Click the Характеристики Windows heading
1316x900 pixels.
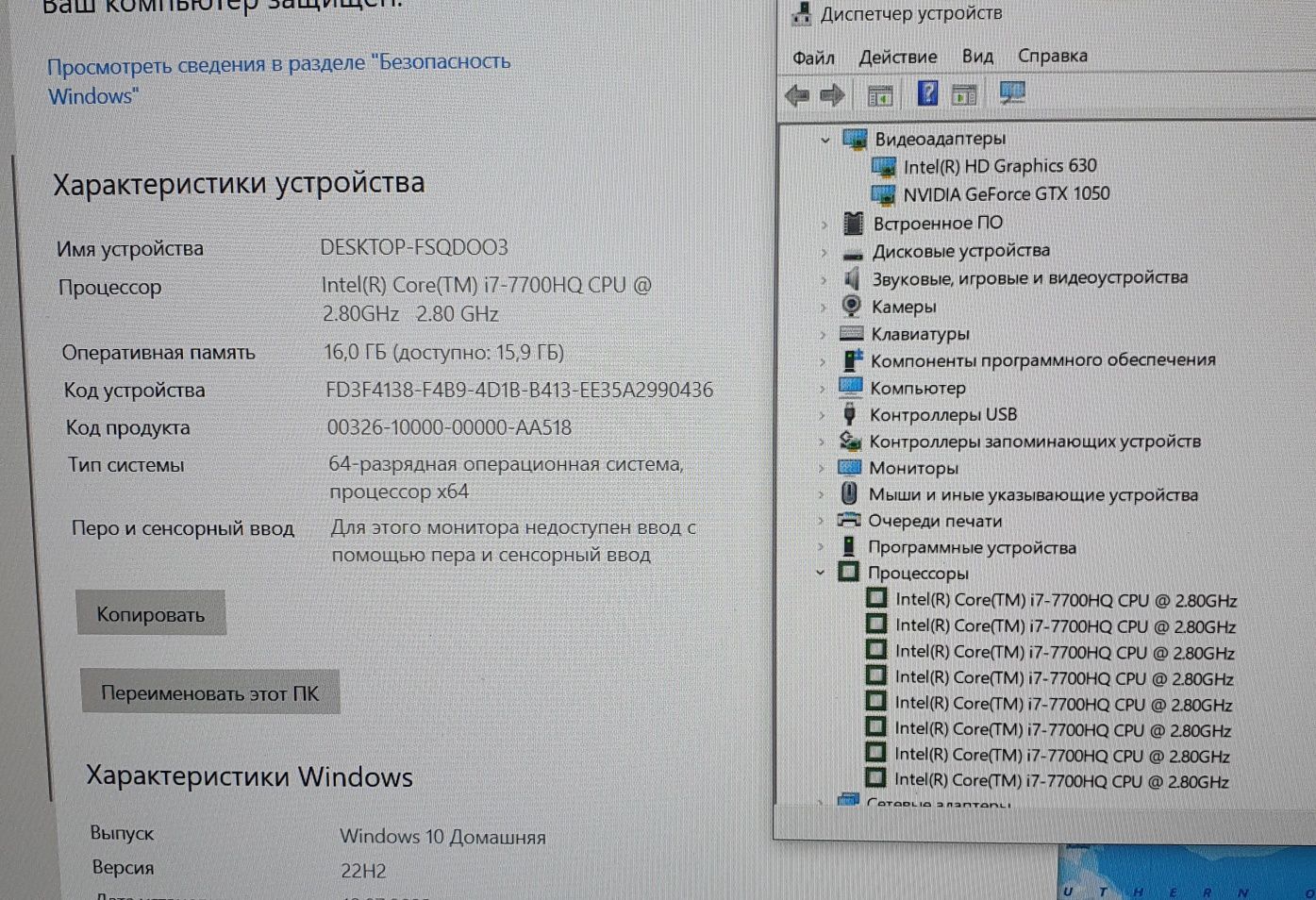tap(249, 776)
